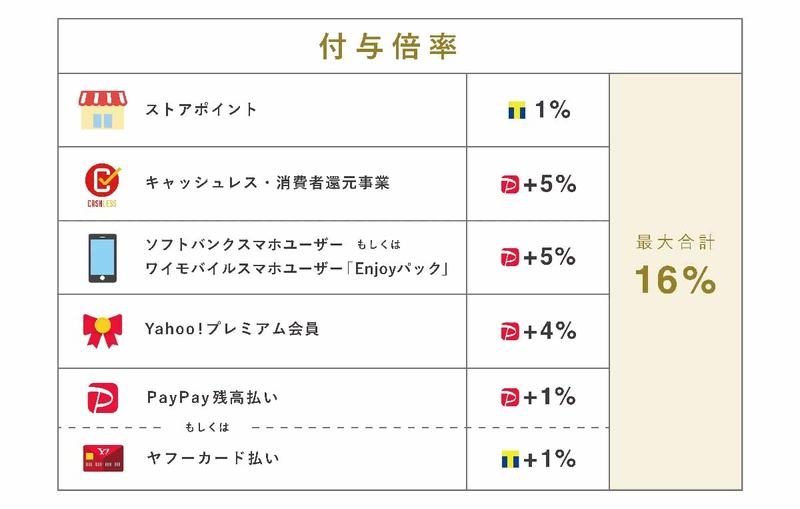Screen dimensions: 800x509
Task: Click the smartphone icon
Action: coord(102,258)
